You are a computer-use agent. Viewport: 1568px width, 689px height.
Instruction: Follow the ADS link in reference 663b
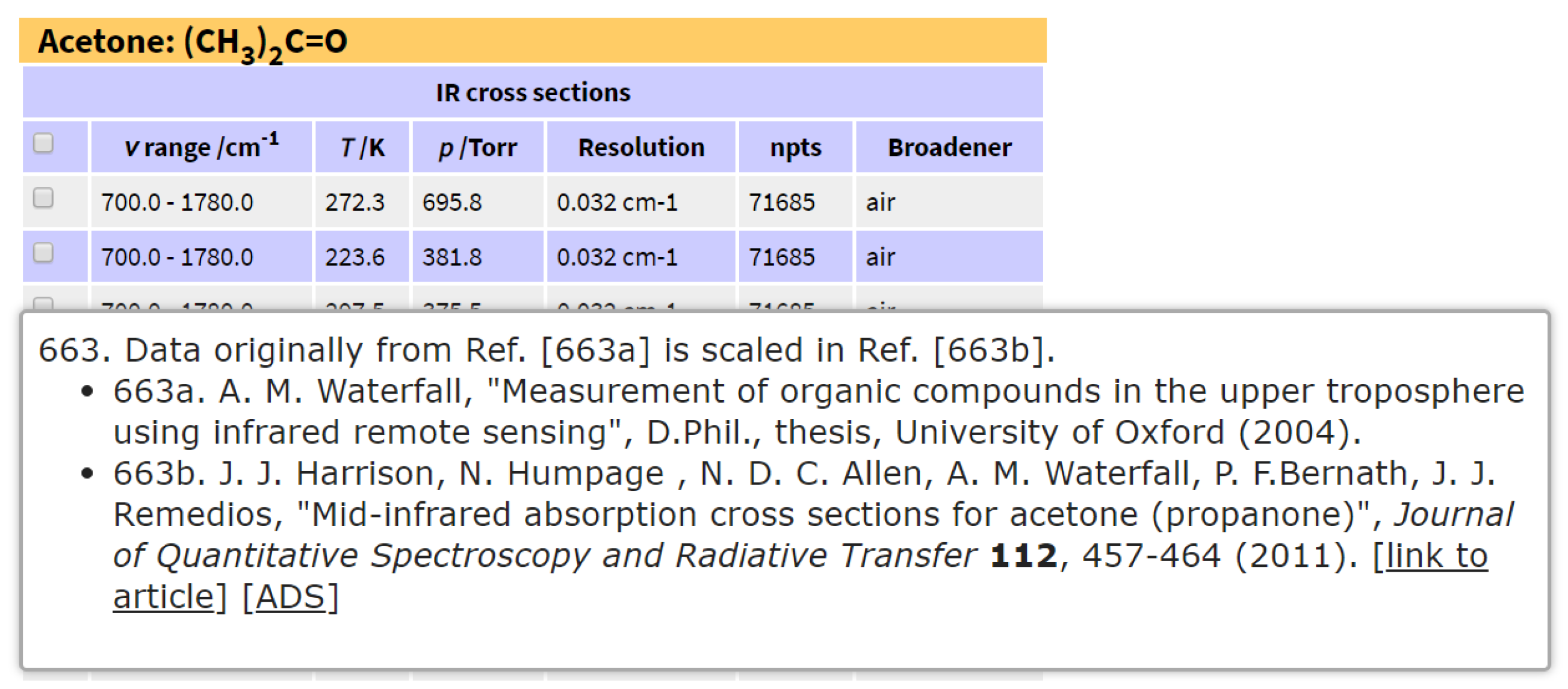pyautogui.click(x=290, y=596)
